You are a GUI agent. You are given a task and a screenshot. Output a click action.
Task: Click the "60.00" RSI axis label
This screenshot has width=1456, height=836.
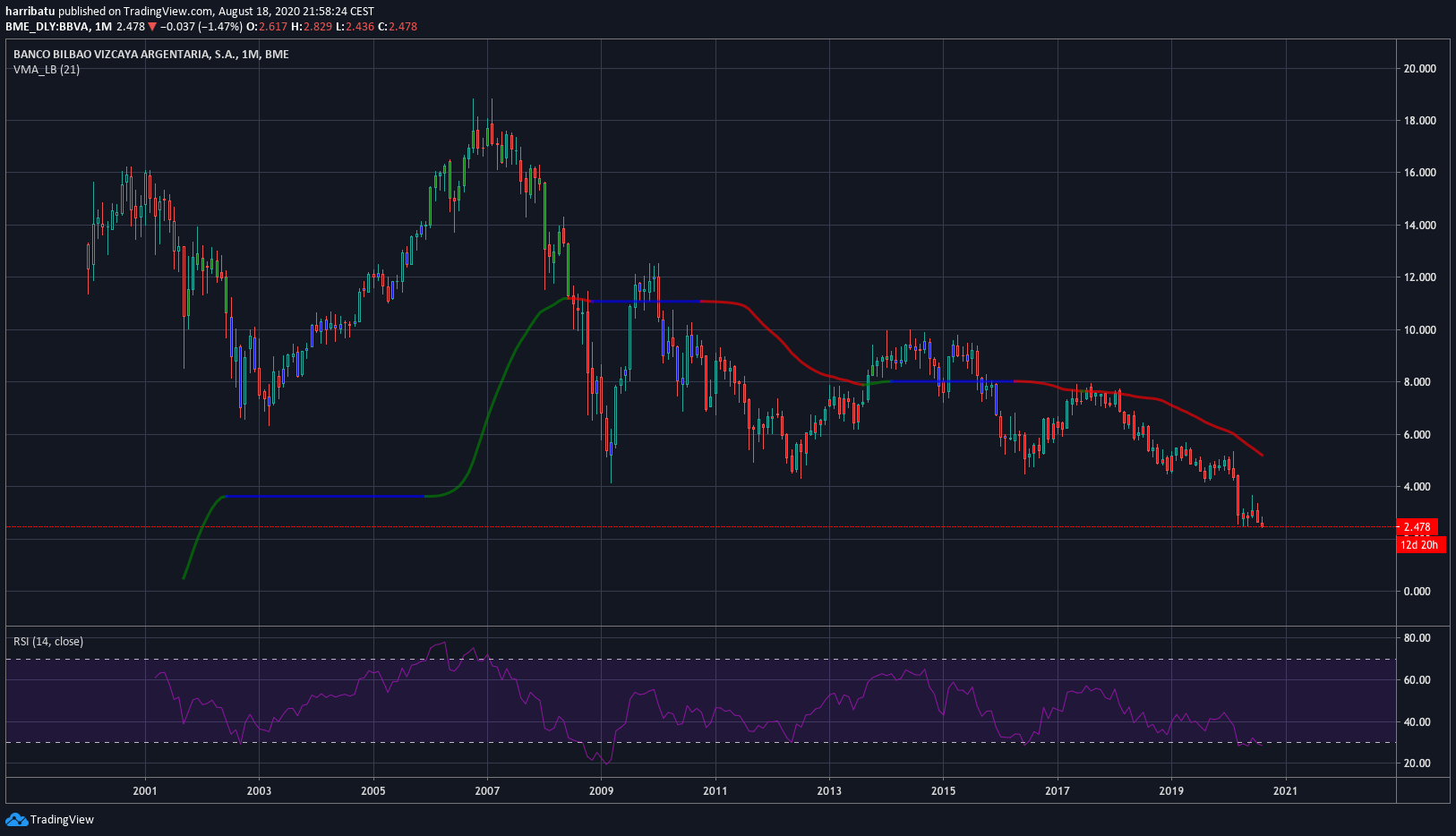click(1417, 680)
